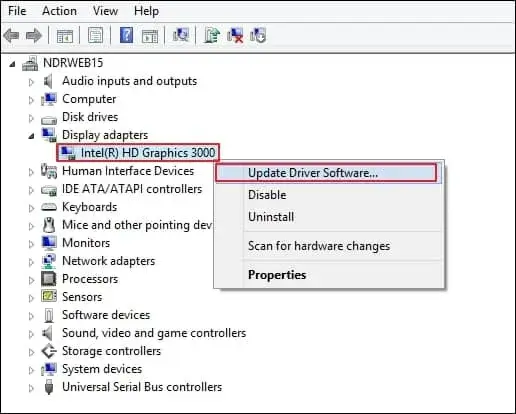The width and height of the screenshot is (516, 414).
Task: Open the Properties sheet toolbar icon
Action: click(x=95, y=35)
